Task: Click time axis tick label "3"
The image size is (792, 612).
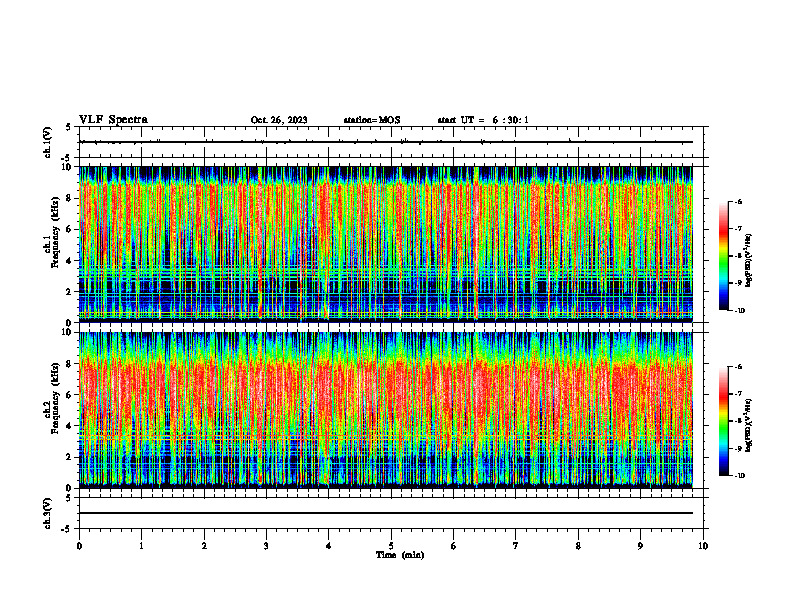Action: click(x=266, y=546)
